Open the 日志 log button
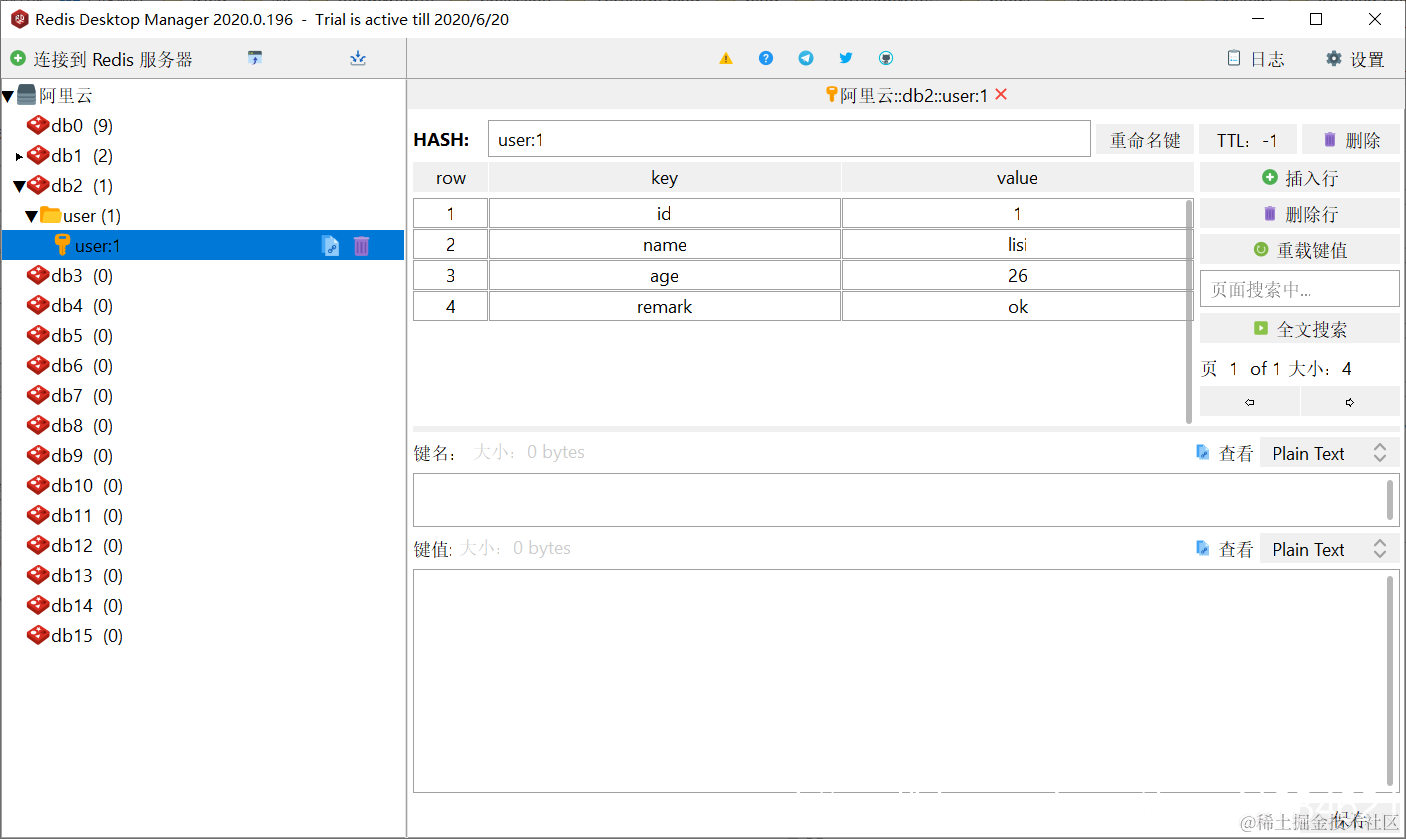Viewport: 1406px width, 839px height. (1256, 59)
